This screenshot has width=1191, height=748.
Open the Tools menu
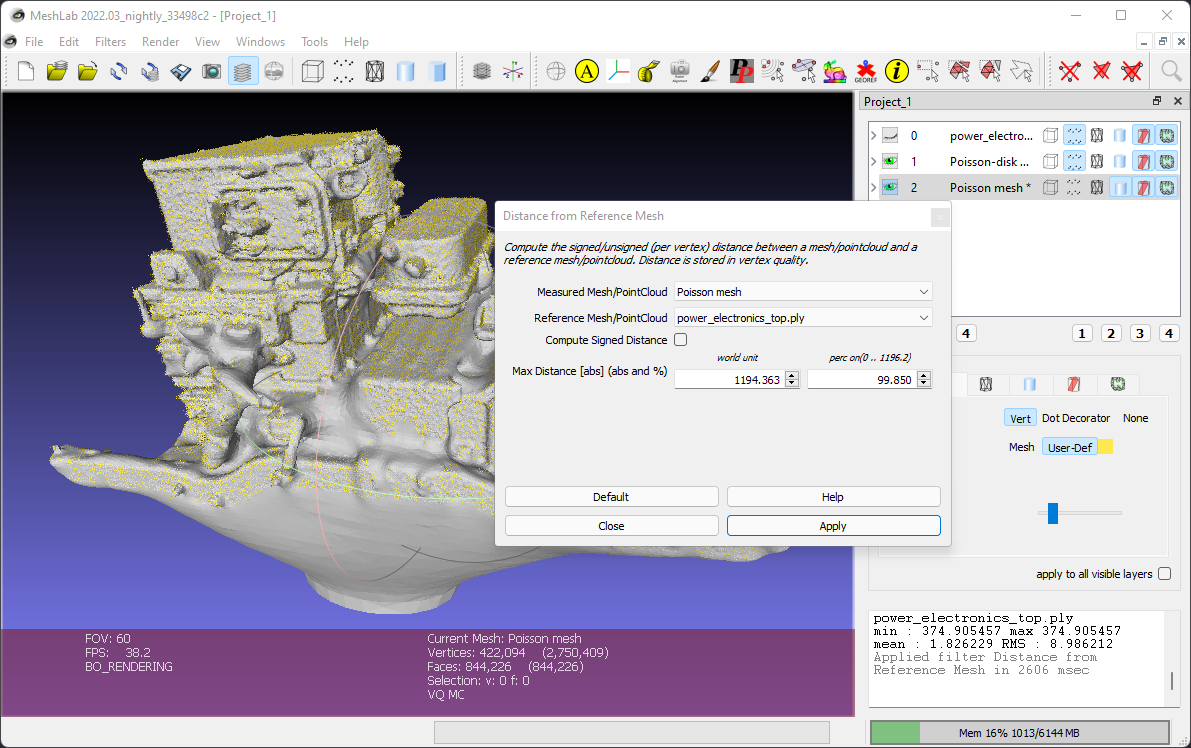pos(314,42)
